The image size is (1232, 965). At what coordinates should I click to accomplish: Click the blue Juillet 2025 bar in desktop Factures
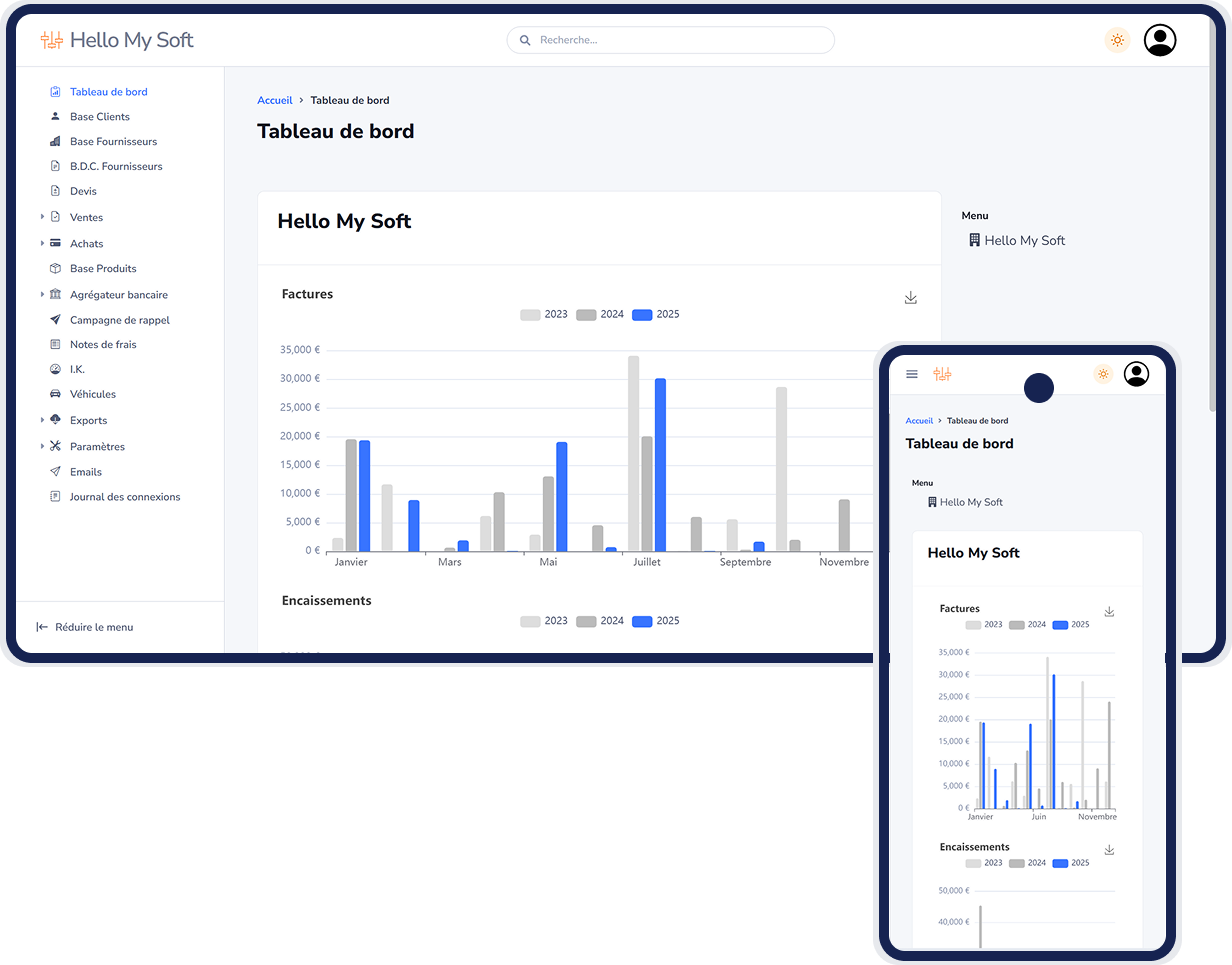pos(660,465)
